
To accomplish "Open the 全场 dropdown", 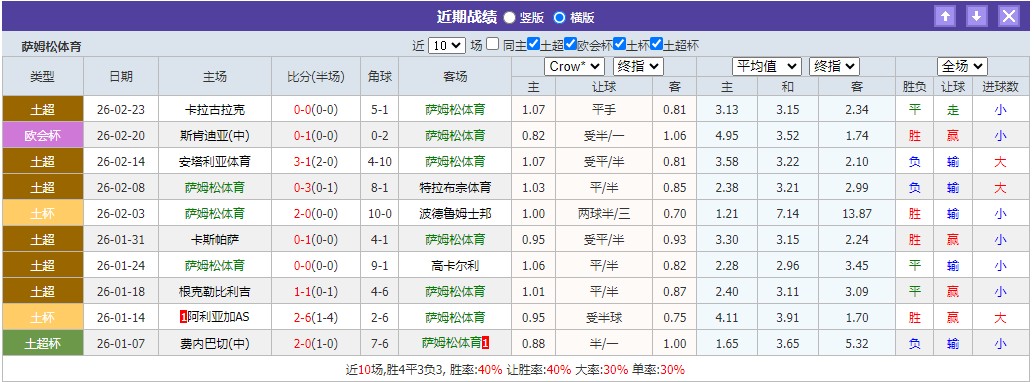I will coord(962,66).
